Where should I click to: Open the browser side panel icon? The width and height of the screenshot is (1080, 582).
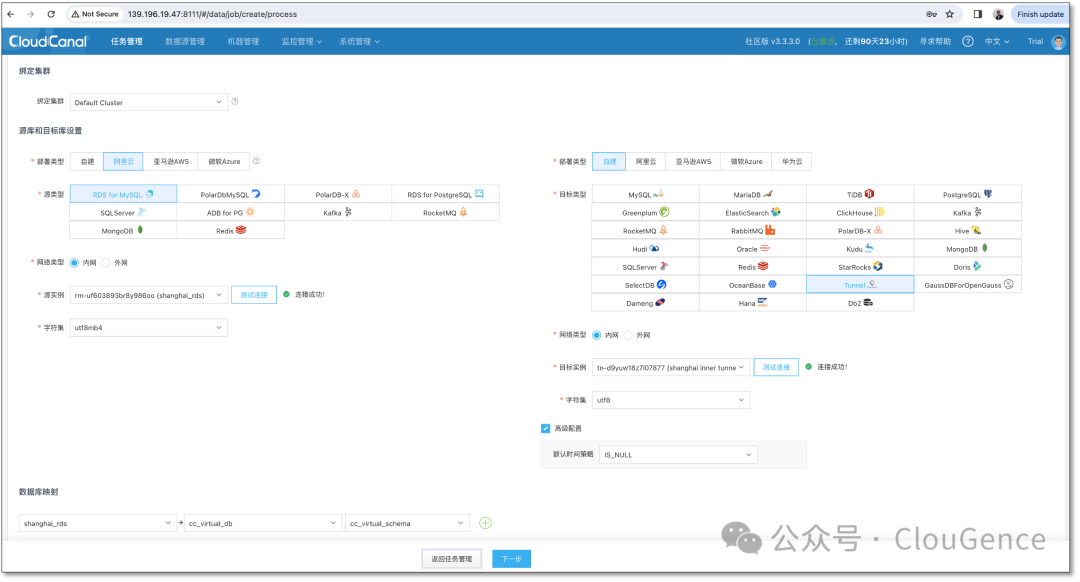pos(977,14)
